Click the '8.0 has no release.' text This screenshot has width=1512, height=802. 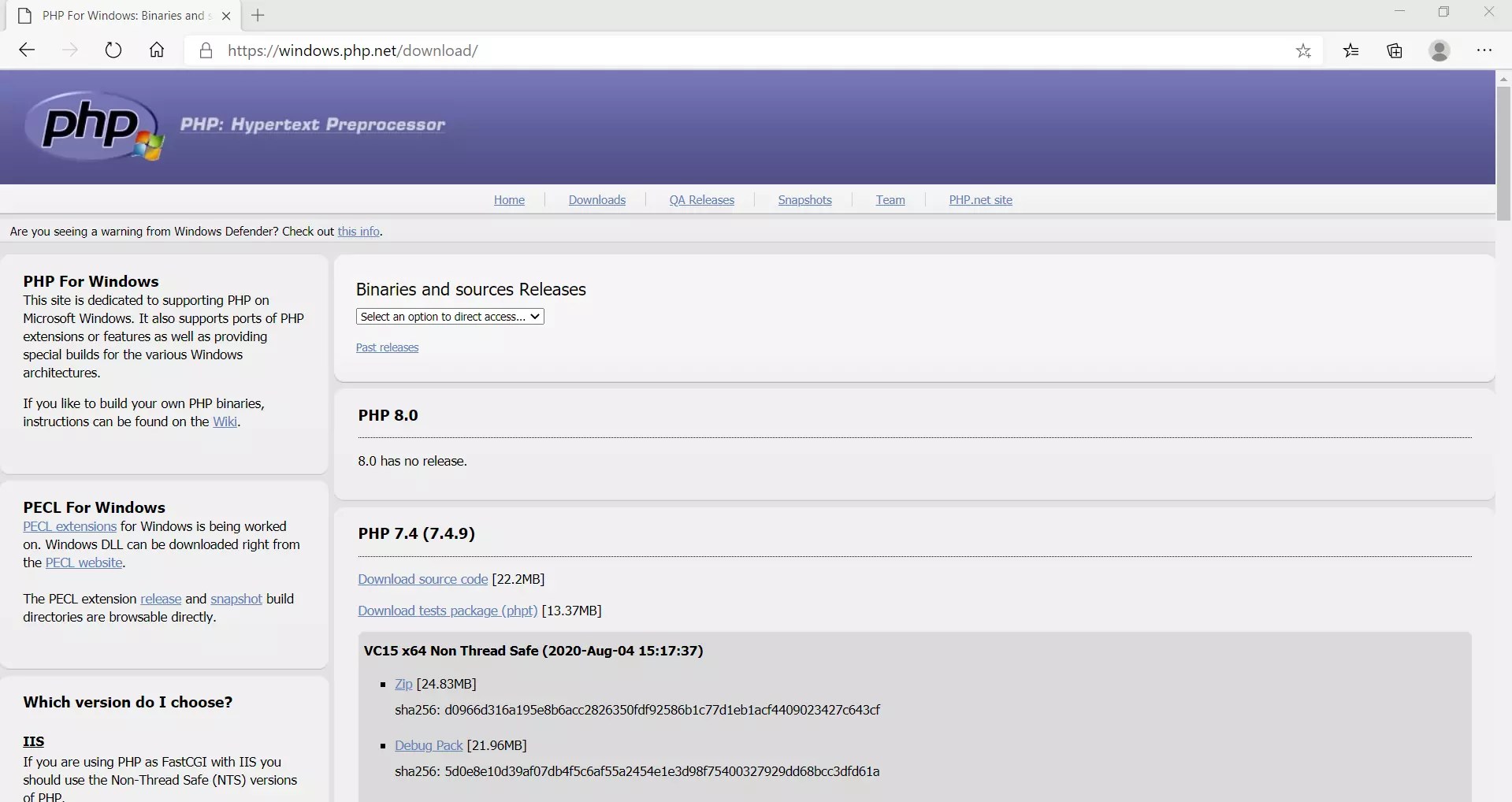pyautogui.click(x=413, y=461)
